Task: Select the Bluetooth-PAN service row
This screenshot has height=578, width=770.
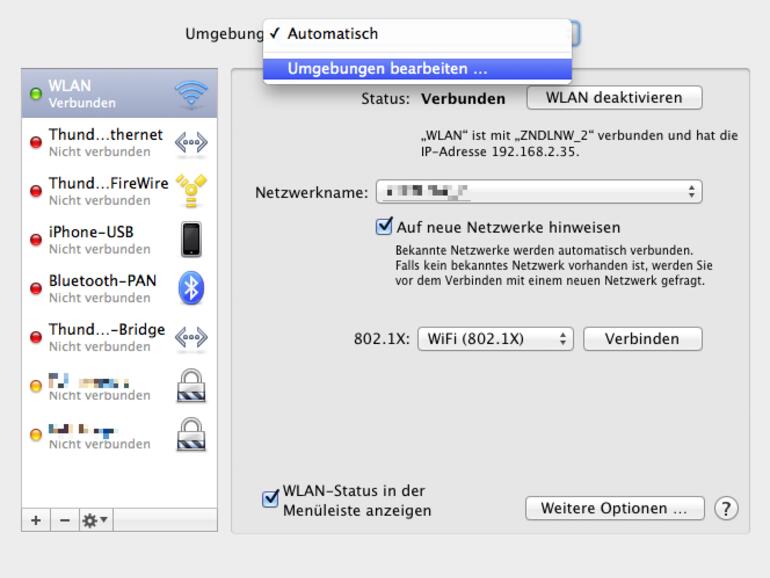Action: [x=119, y=288]
